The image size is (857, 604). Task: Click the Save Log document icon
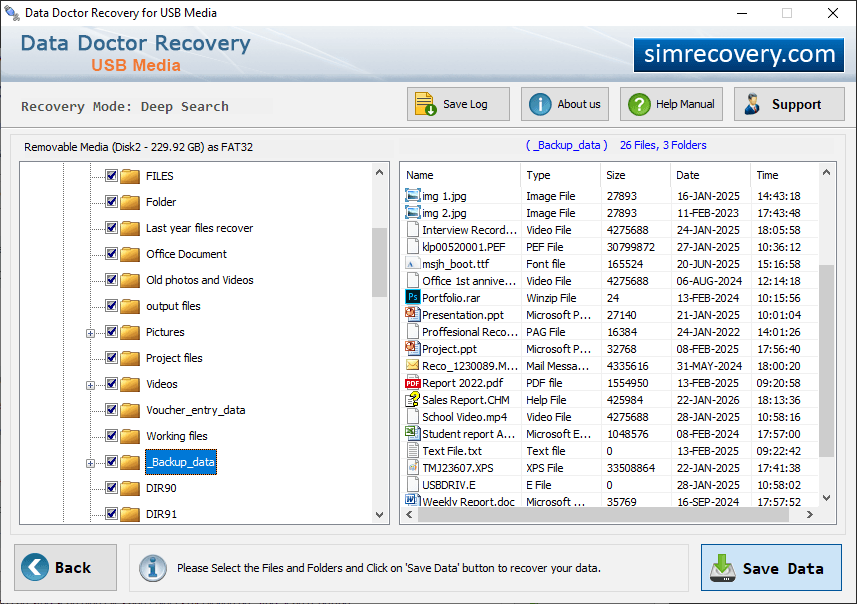[425, 104]
